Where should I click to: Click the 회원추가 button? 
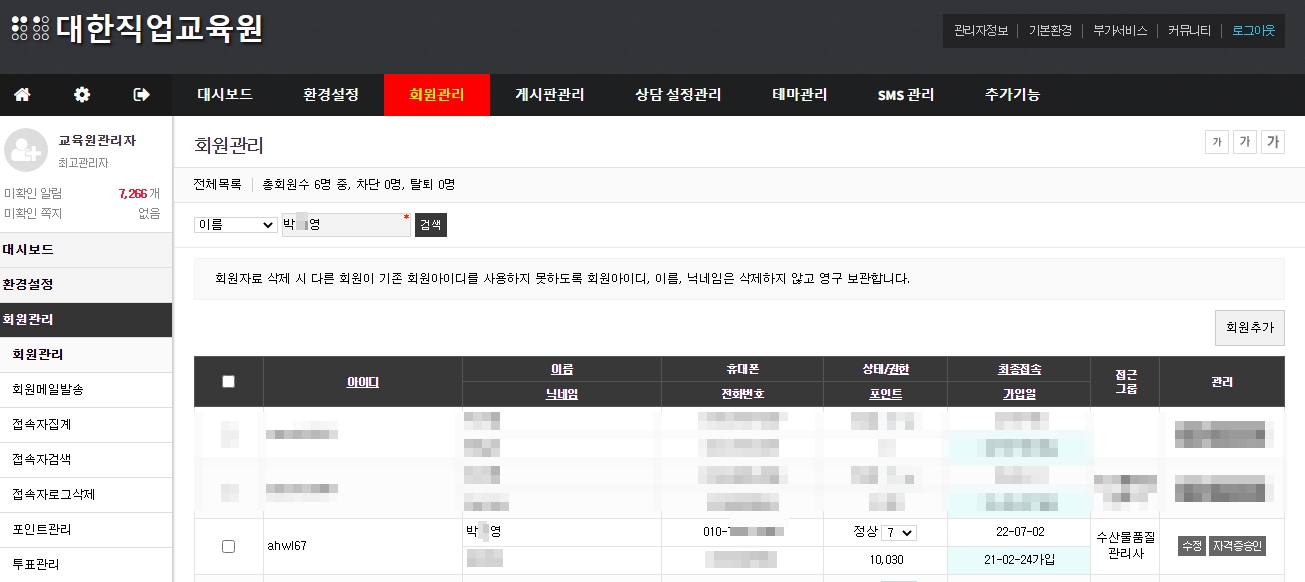(1249, 328)
